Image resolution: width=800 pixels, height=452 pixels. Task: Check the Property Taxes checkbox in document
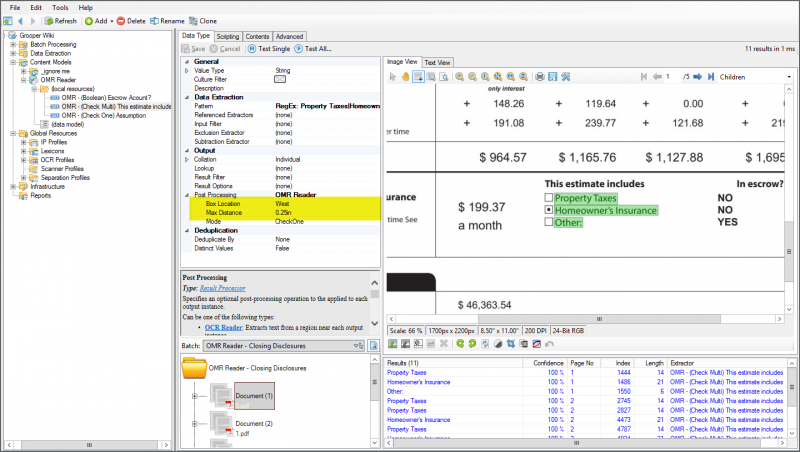pyautogui.click(x=549, y=198)
